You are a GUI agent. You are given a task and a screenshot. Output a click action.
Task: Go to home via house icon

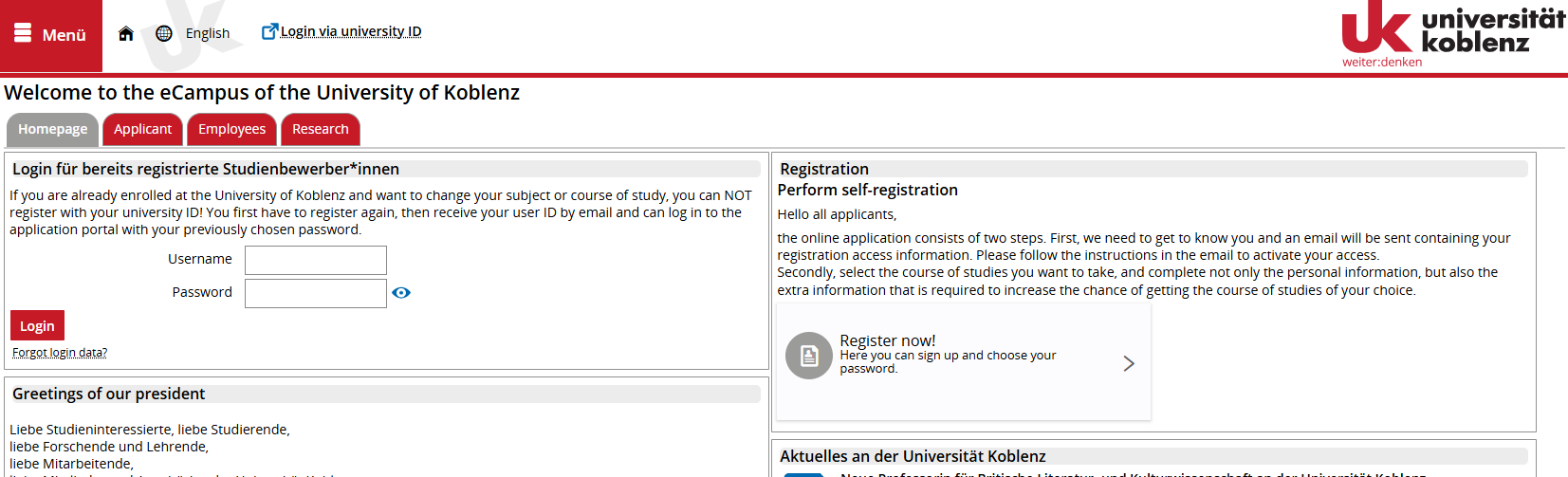125,33
